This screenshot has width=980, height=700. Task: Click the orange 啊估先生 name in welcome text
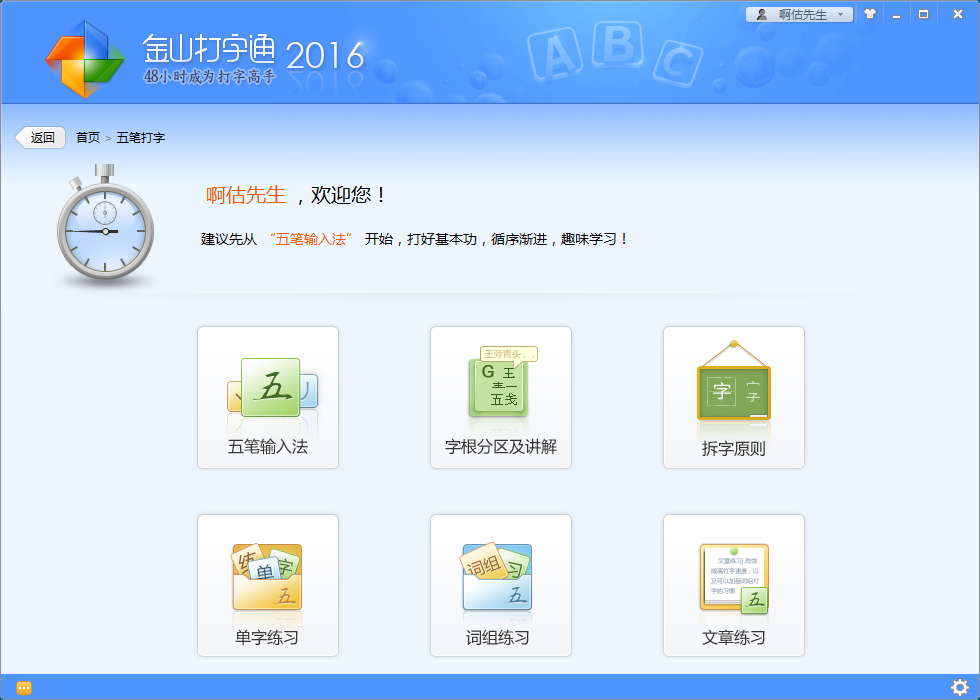coord(246,196)
